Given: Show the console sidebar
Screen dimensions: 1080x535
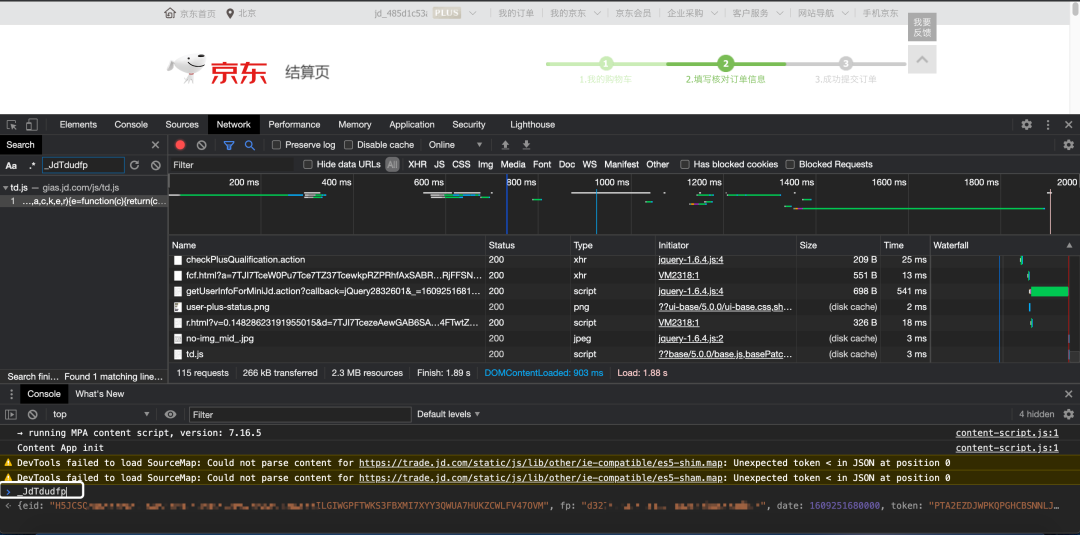Looking at the screenshot, I should [11, 415].
